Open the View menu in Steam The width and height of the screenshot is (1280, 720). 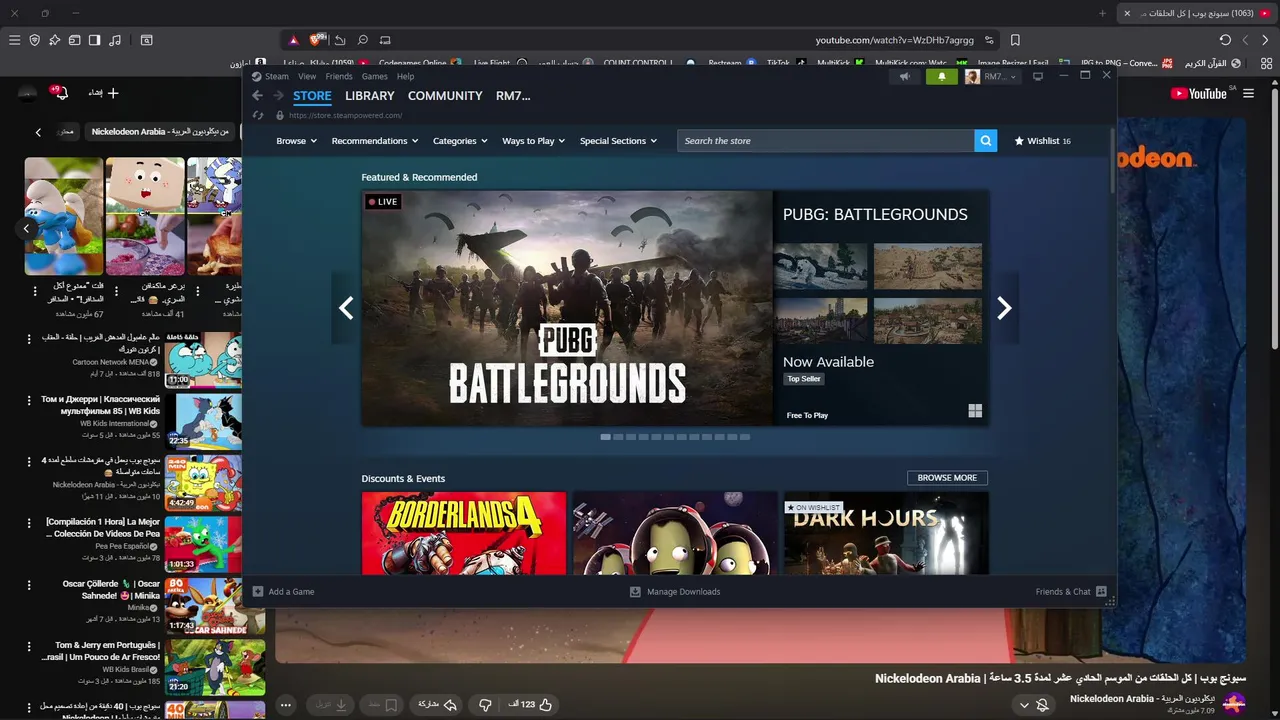[x=307, y=76]
